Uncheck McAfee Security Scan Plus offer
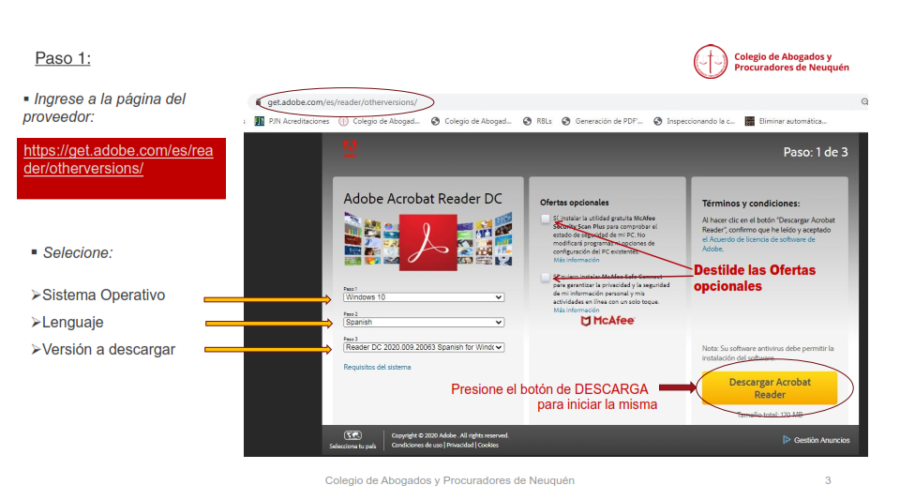This screenshot has height=500, width=900. [545, 219]
